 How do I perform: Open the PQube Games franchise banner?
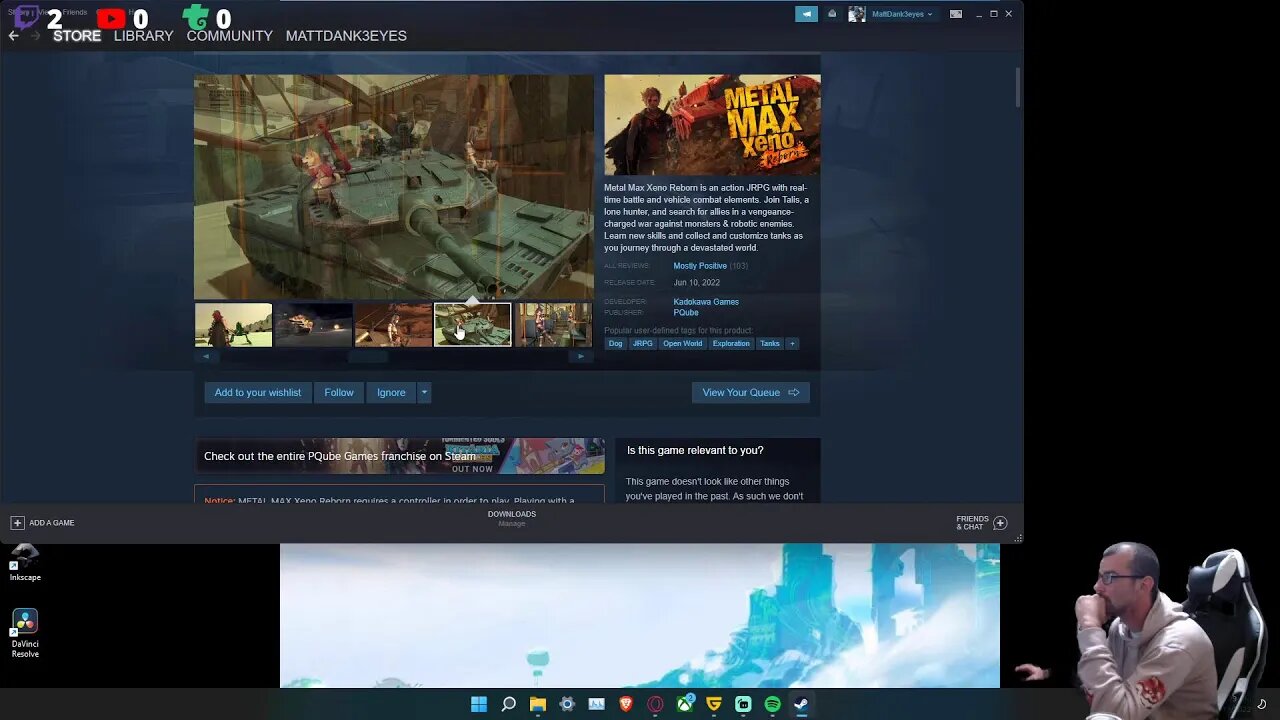click(399, 456)
